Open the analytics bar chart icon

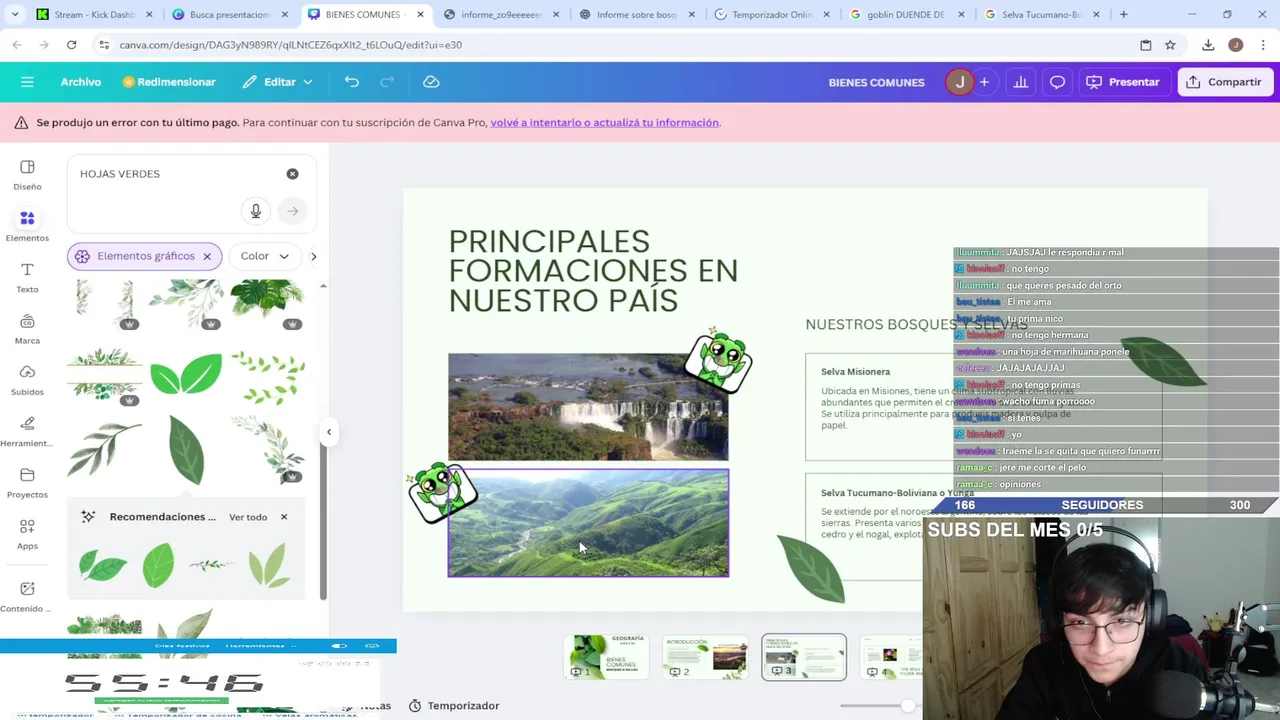point(1020,82)
